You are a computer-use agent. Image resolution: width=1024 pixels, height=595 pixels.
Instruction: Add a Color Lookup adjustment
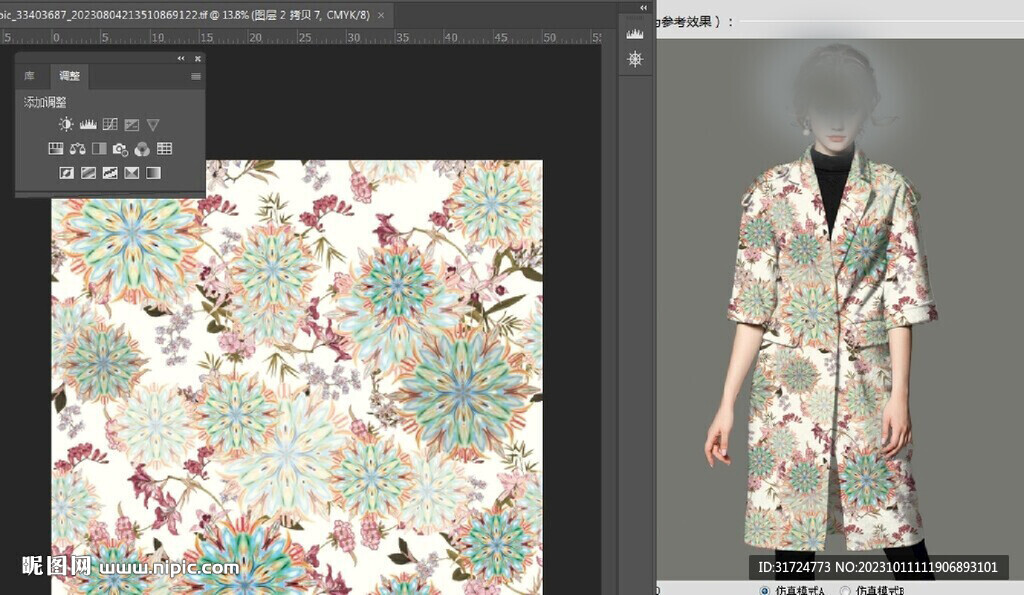(x=164, y=149)
